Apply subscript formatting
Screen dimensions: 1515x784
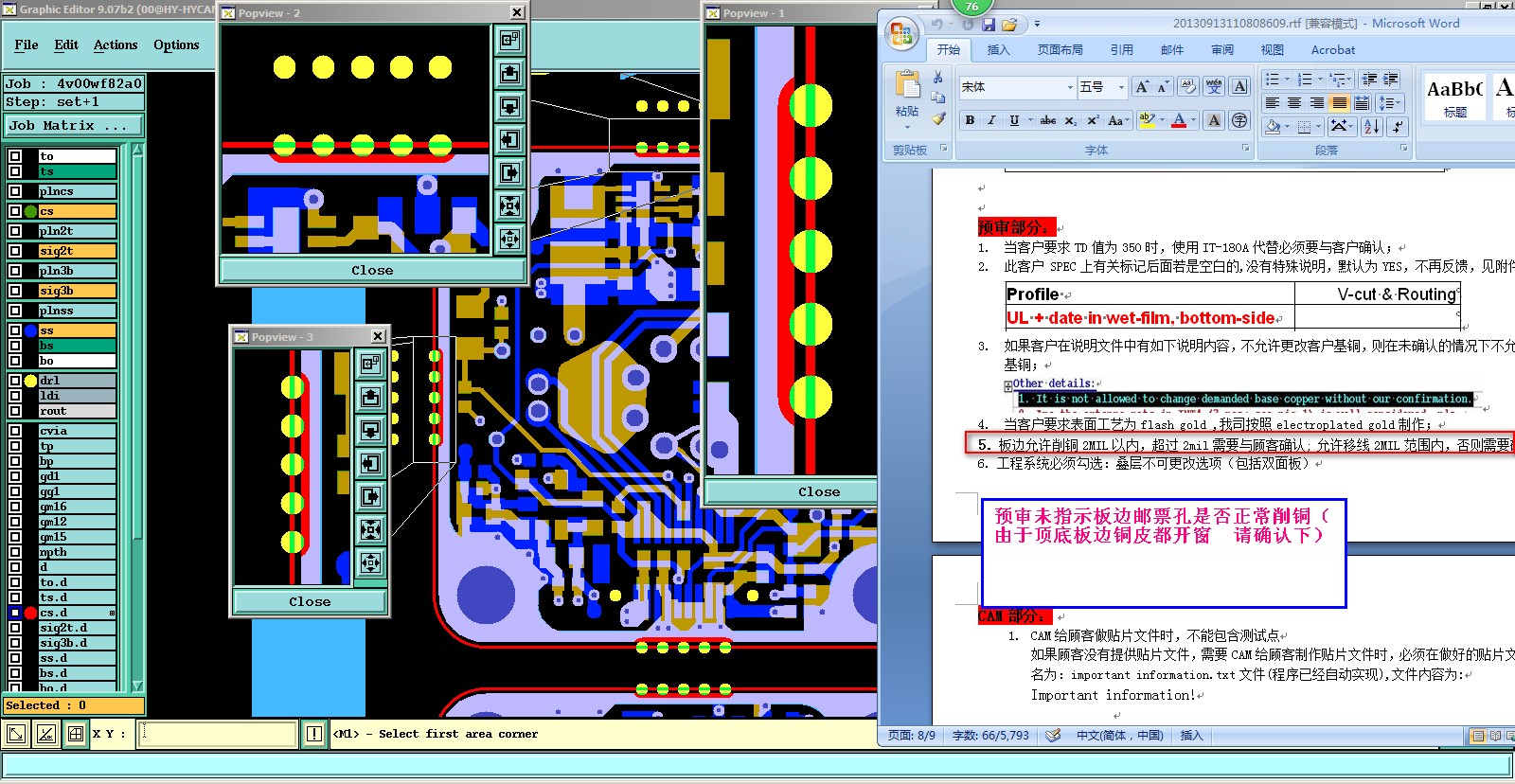click(1071, 120)
